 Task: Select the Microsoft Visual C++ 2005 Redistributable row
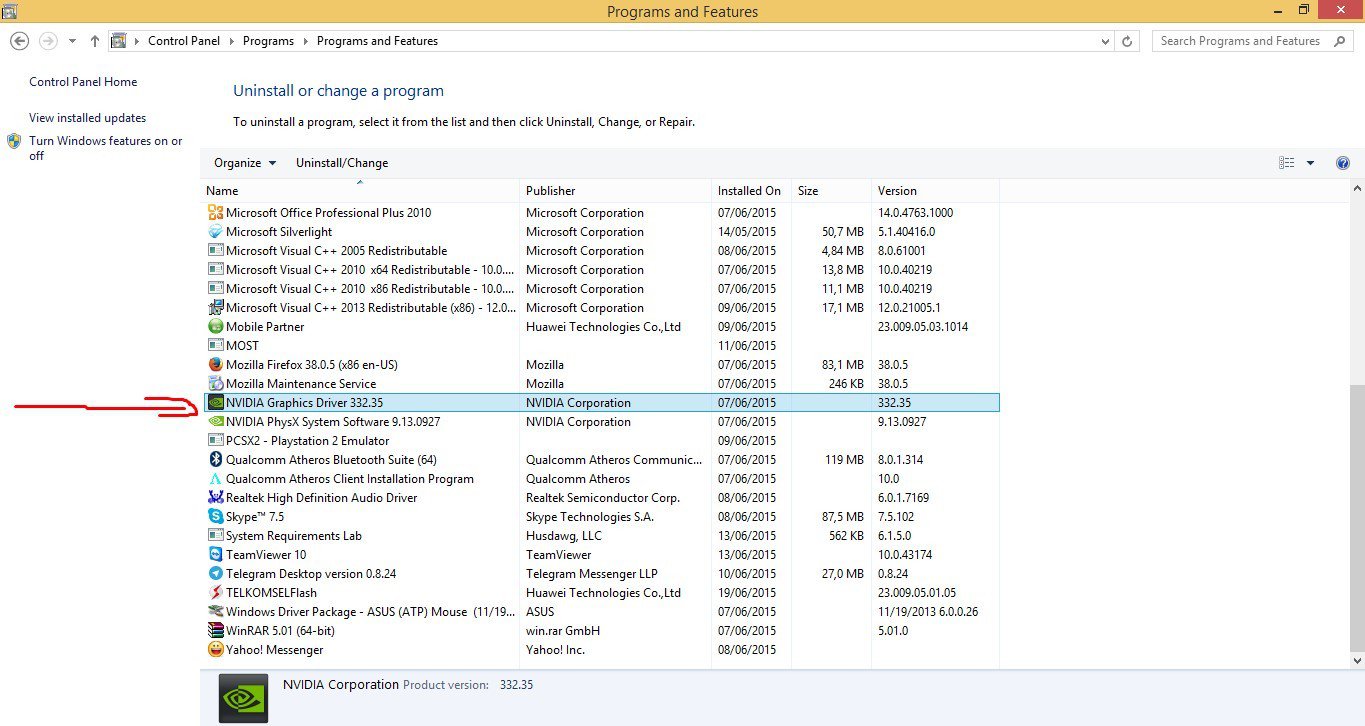tap(601, 251)
